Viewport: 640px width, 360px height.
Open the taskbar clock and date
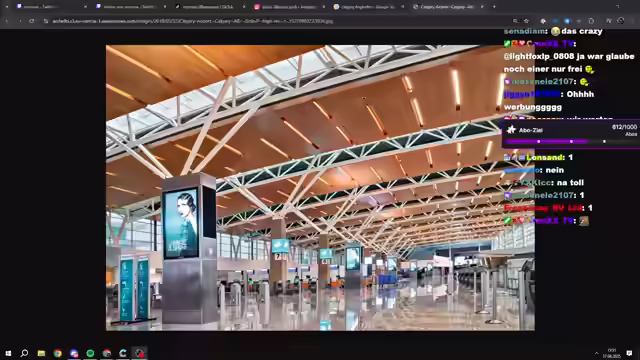pos(612,353)
